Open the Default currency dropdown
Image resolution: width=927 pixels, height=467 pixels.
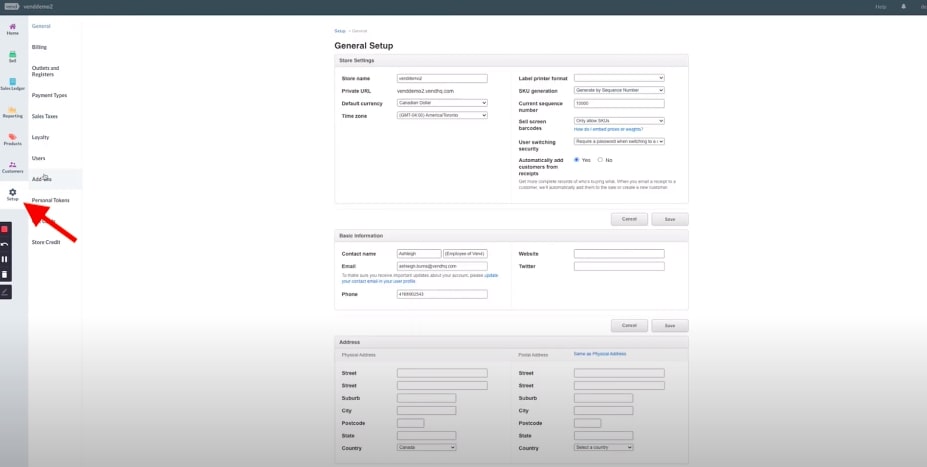click(x=441, y=103)
